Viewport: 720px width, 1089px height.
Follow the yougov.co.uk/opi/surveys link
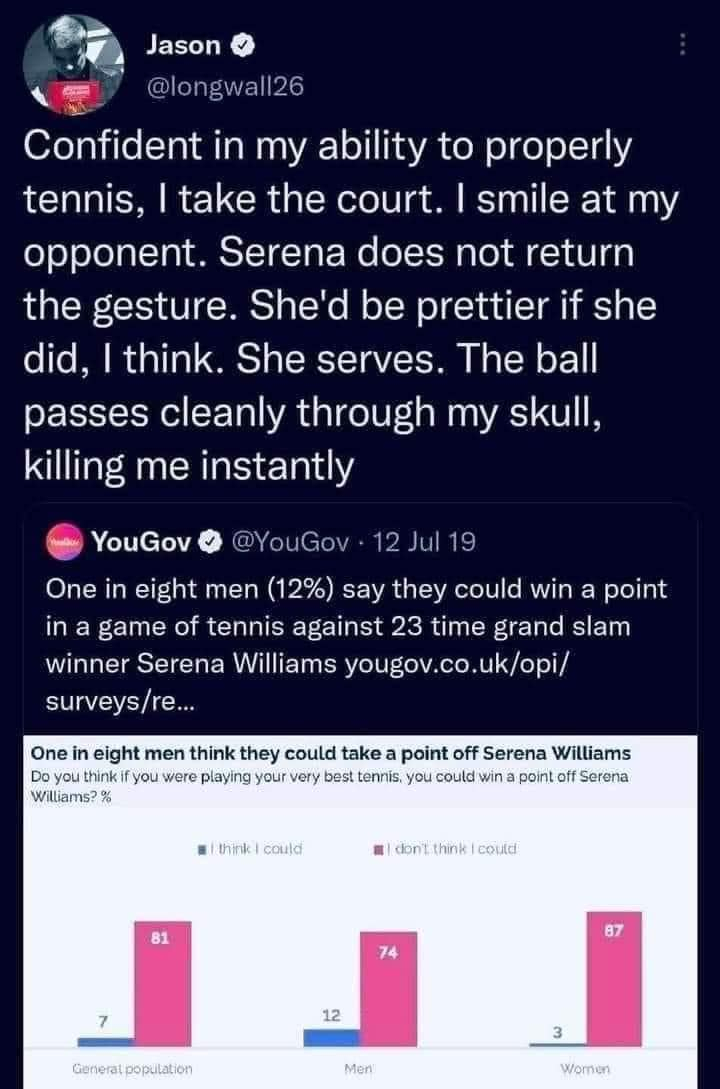306,682
